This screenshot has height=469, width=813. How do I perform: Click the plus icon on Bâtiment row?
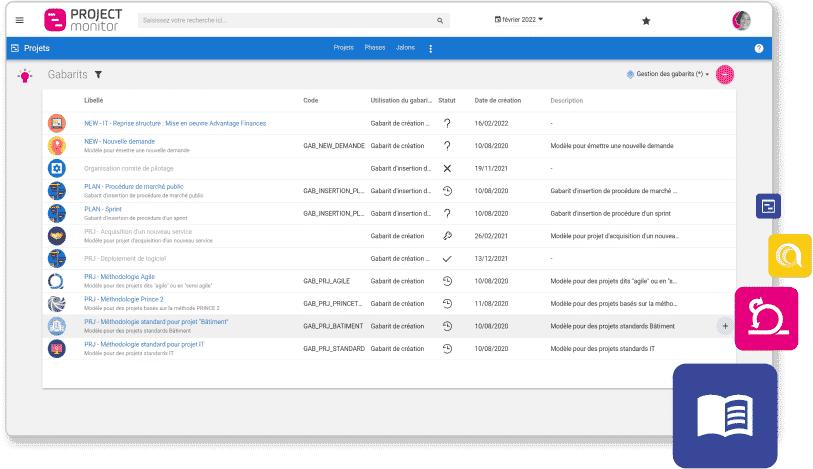pos(725,326)
